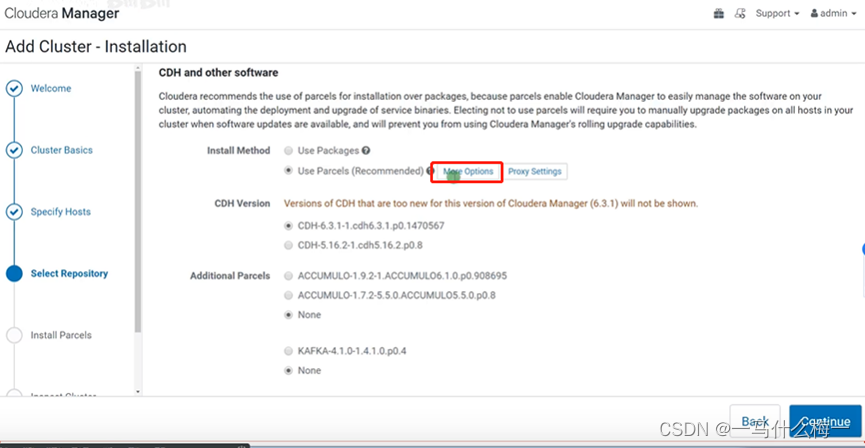Click the sidebar scrollbar up arrow
Image resolution: width=865 pixels, height=448 pixels.
(x=138, y=68)
